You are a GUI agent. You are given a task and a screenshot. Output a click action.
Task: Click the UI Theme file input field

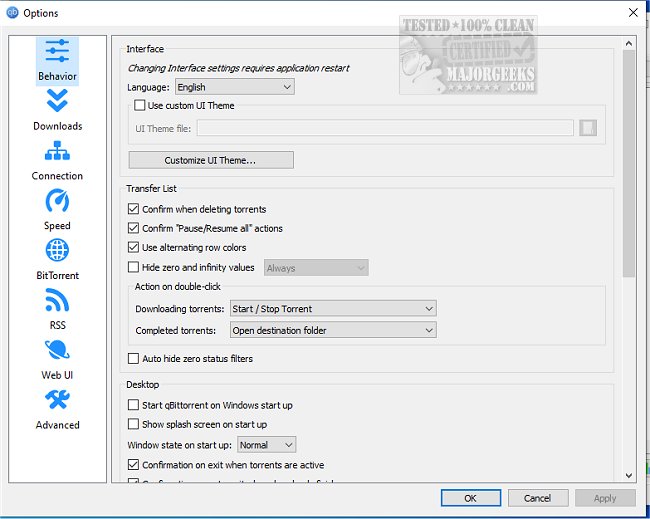click(385, 128)
